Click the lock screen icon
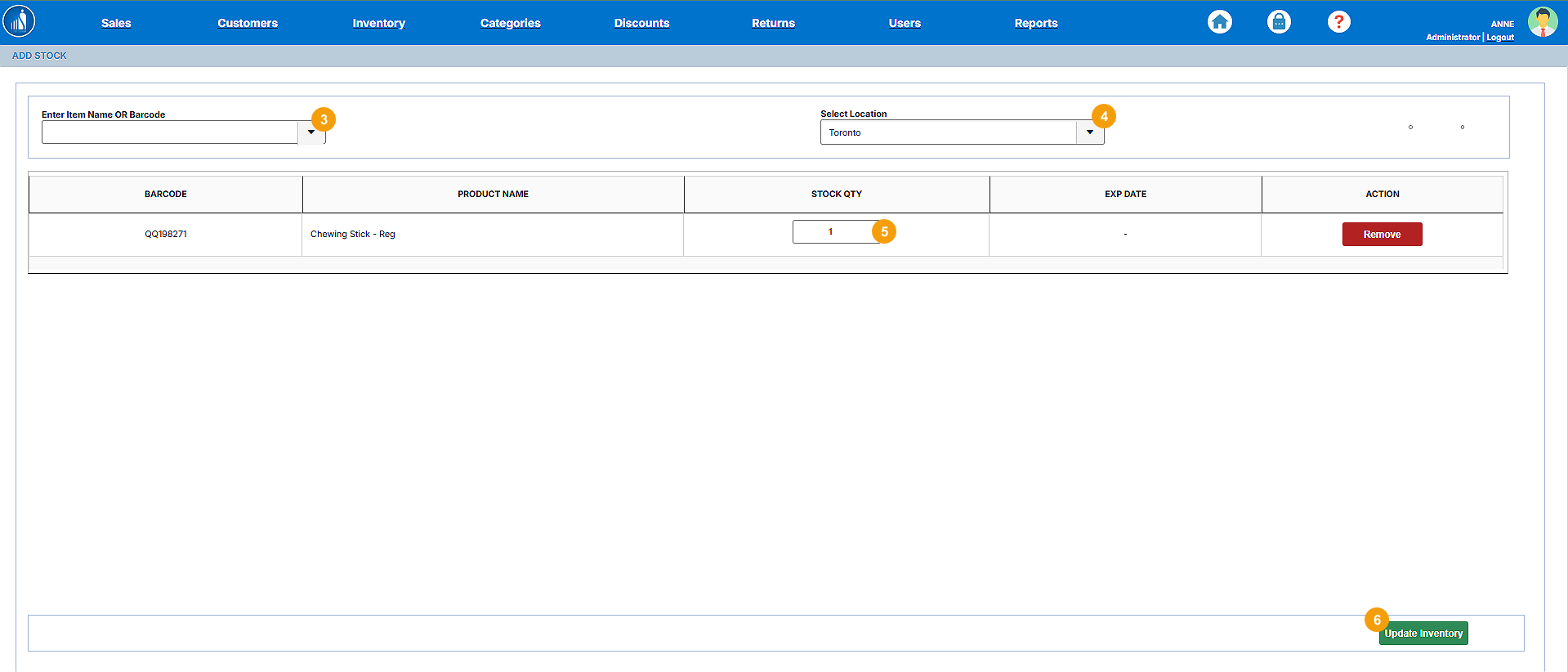This screenshot has width=1568, height=672. tap(1279, 22)
